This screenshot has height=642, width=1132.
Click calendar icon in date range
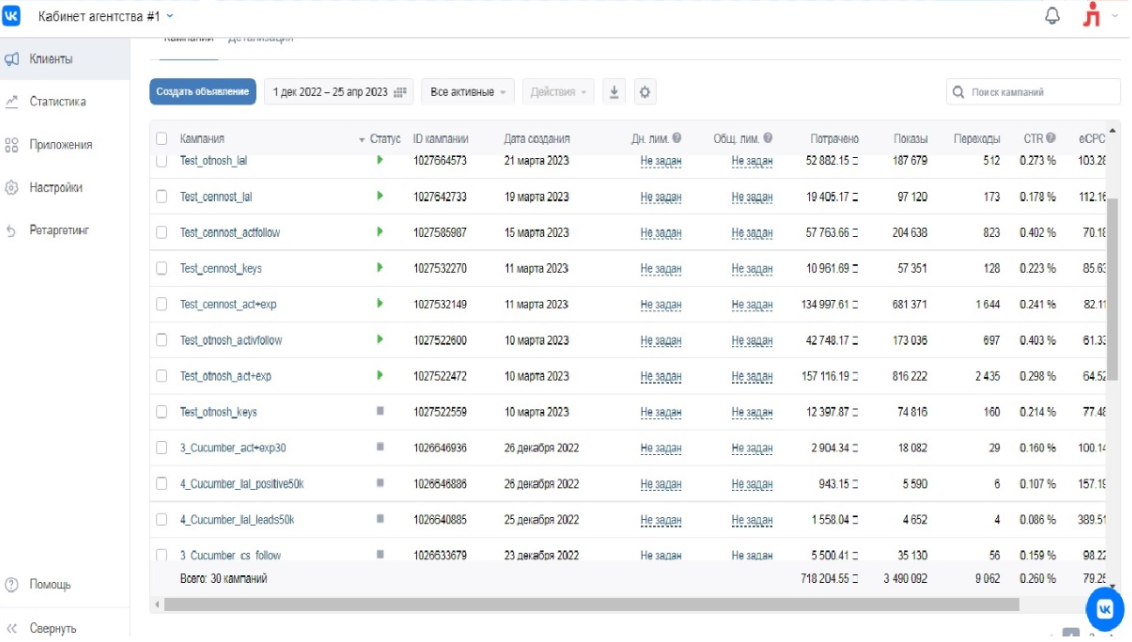coord(400,92)
